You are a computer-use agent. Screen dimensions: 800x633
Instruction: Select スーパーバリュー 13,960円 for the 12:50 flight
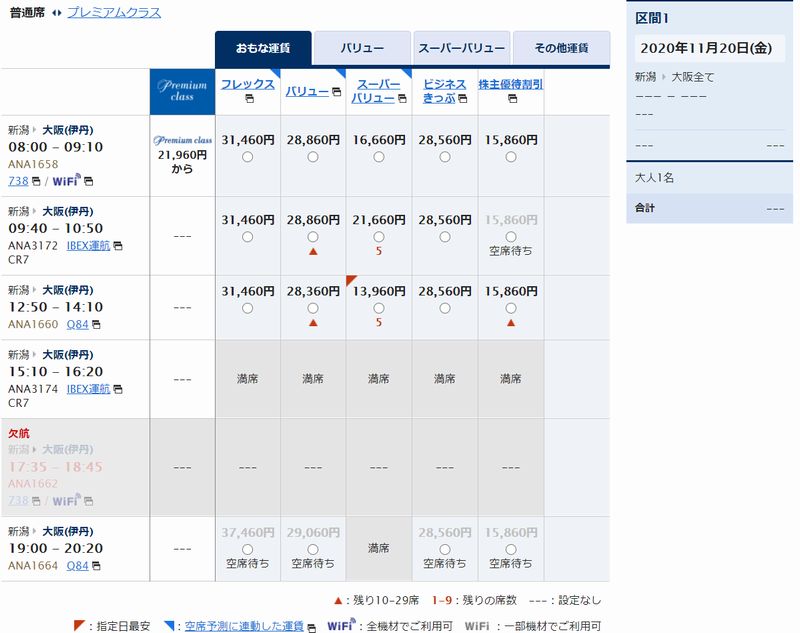pyautogui.click(x=379, y=308)
